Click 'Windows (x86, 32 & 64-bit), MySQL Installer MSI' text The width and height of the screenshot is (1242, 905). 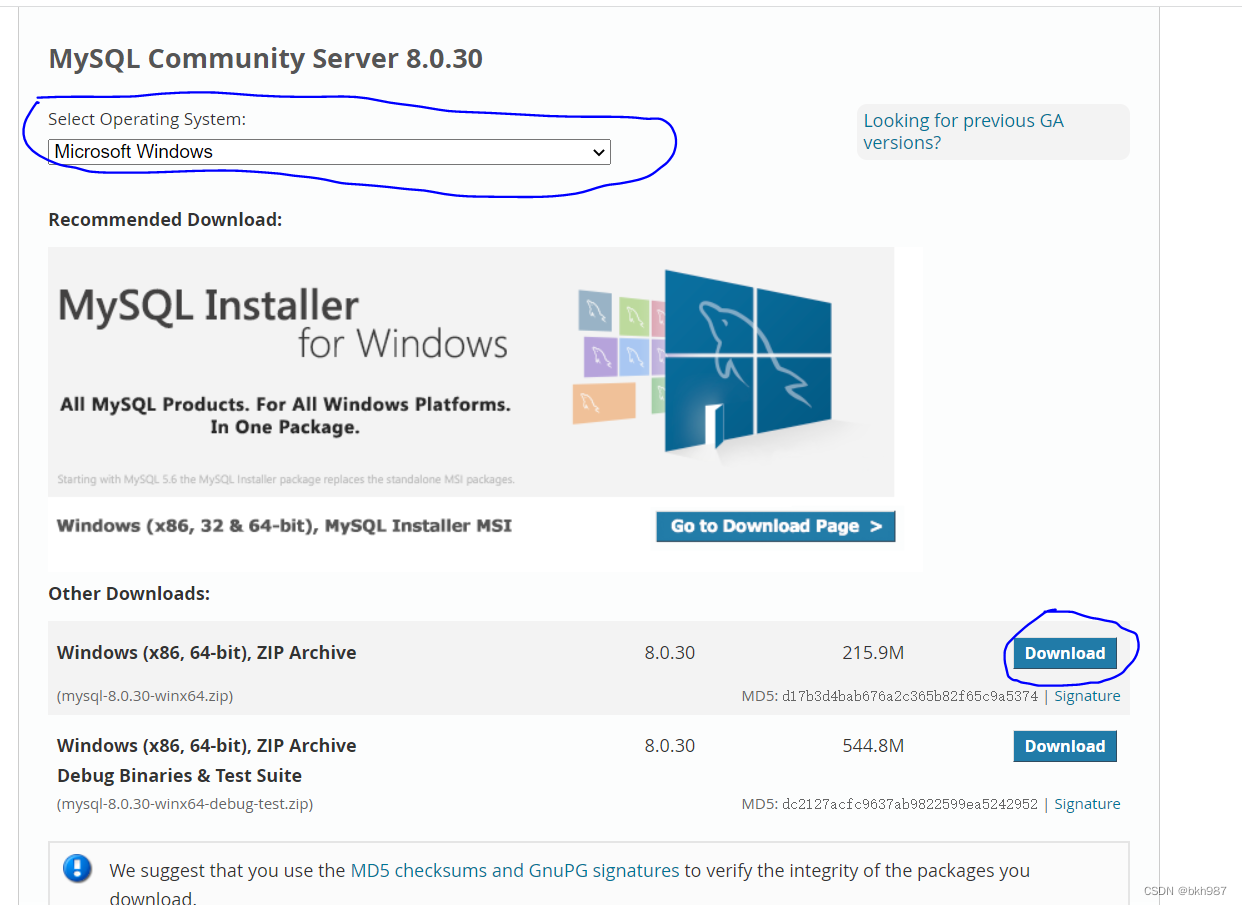(x=284, y=526)
